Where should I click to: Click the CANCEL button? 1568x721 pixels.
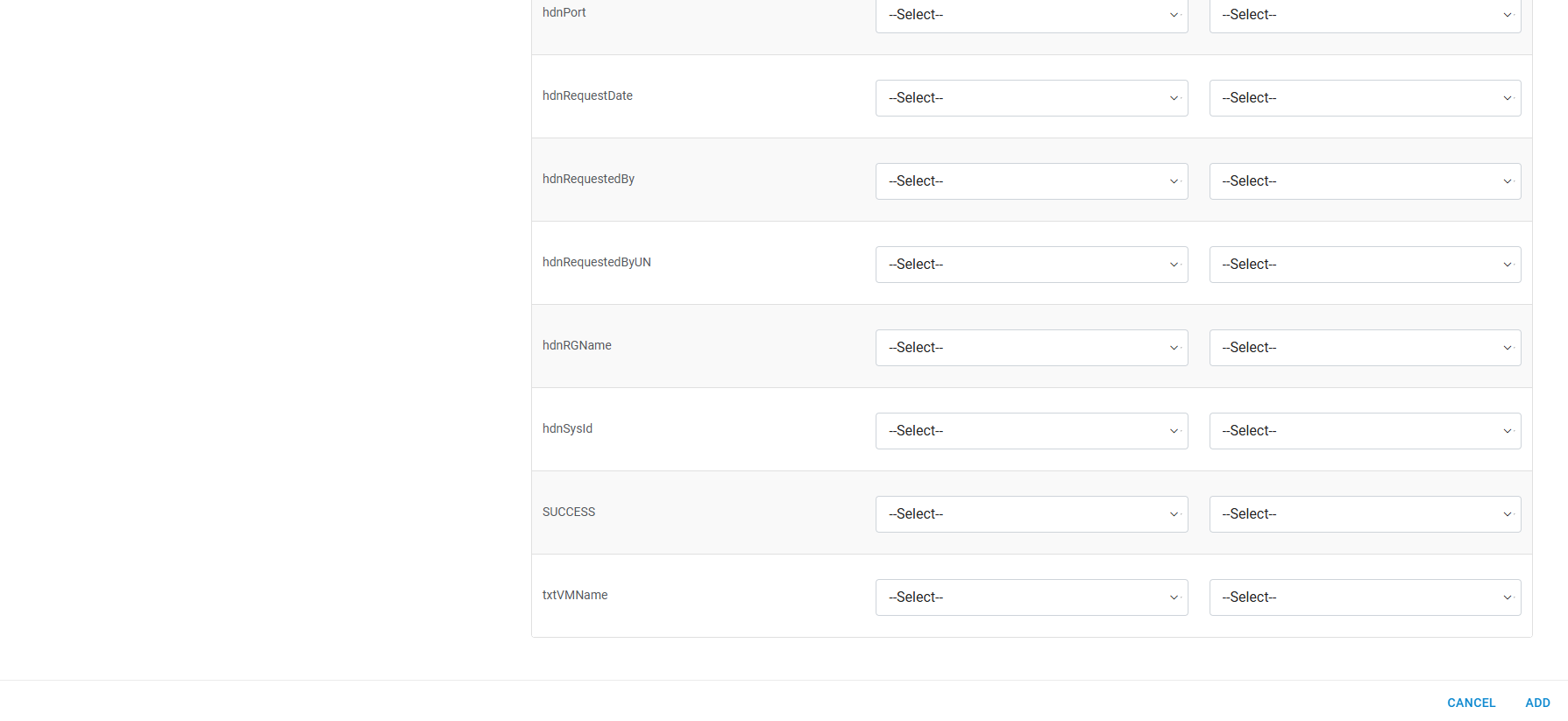(1471, 703)
